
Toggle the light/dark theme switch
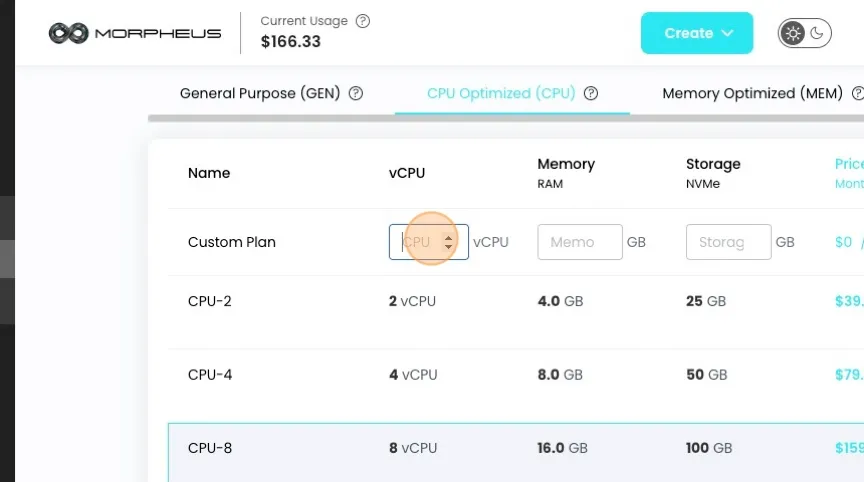click(804, 33)
